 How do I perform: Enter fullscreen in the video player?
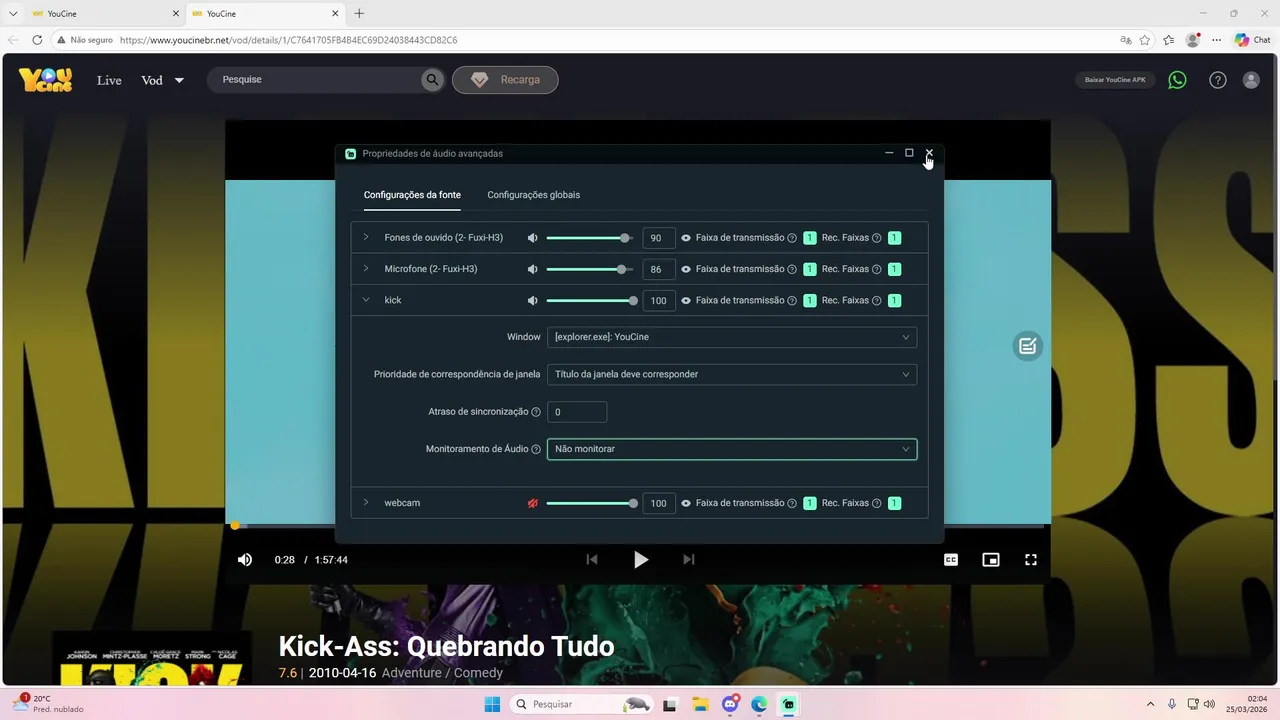tap(1031, 560)
